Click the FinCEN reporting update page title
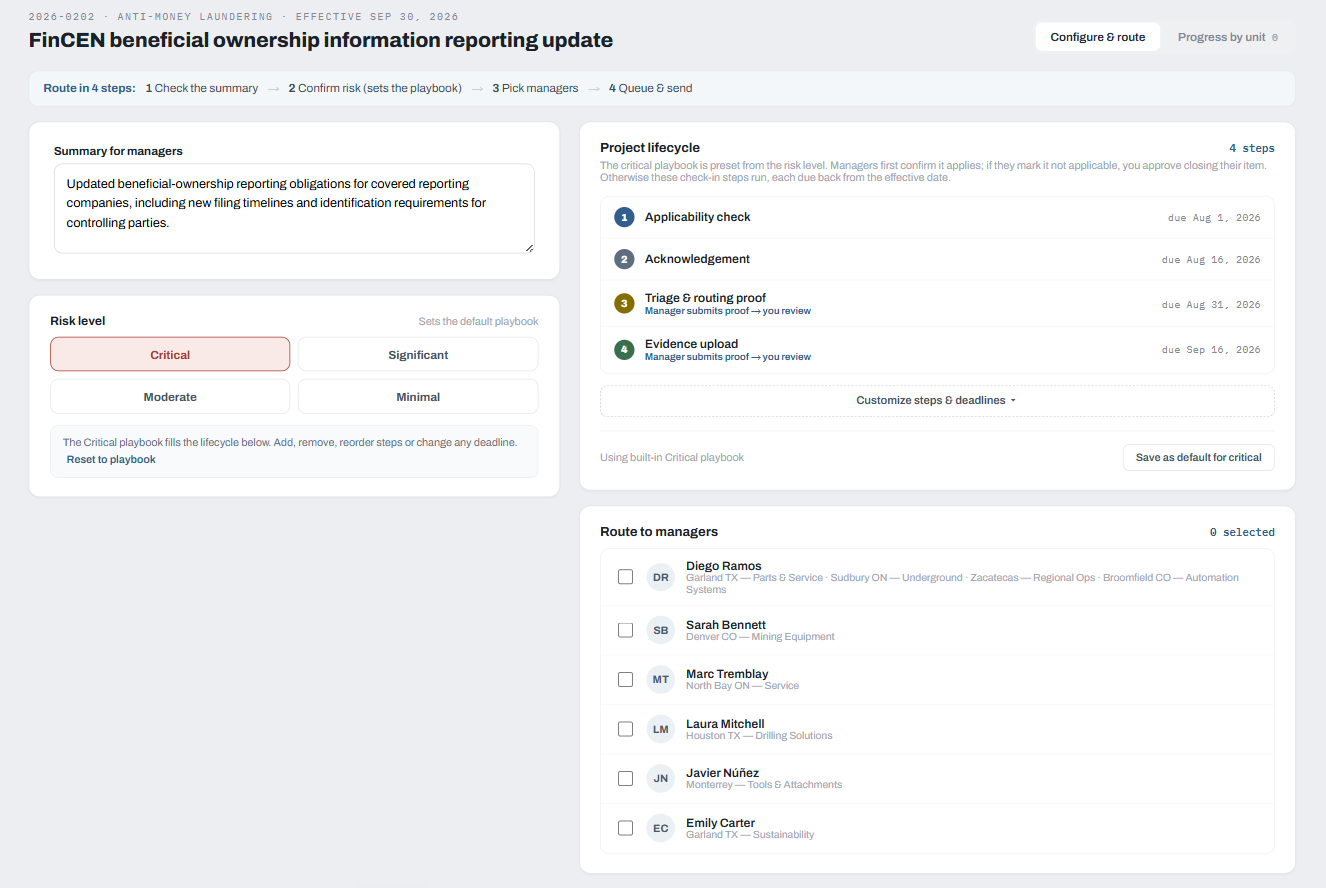Image resolution: width=1326 pixels, height=888 pixels. (321, 41)
